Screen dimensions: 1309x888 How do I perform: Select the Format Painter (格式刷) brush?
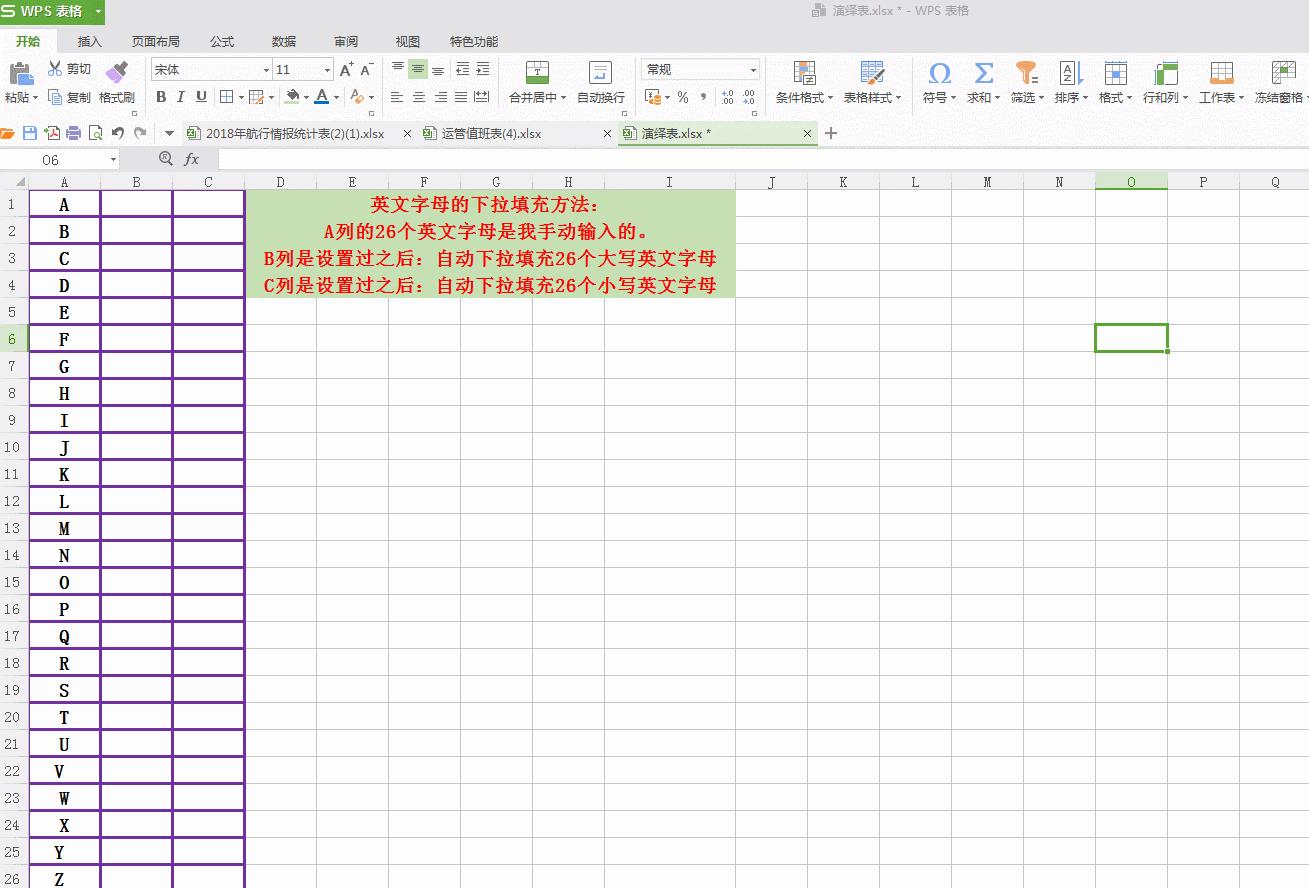coord(117,72)
